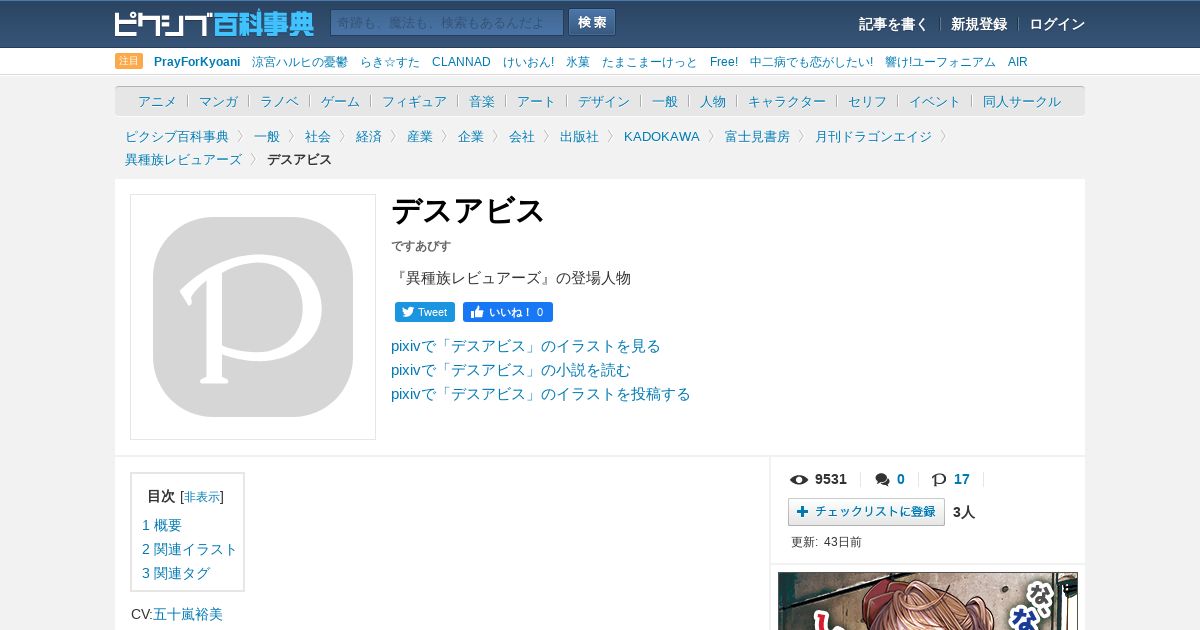Select the マンガ category menu item

pyautogui.click(x=218, y=101)
